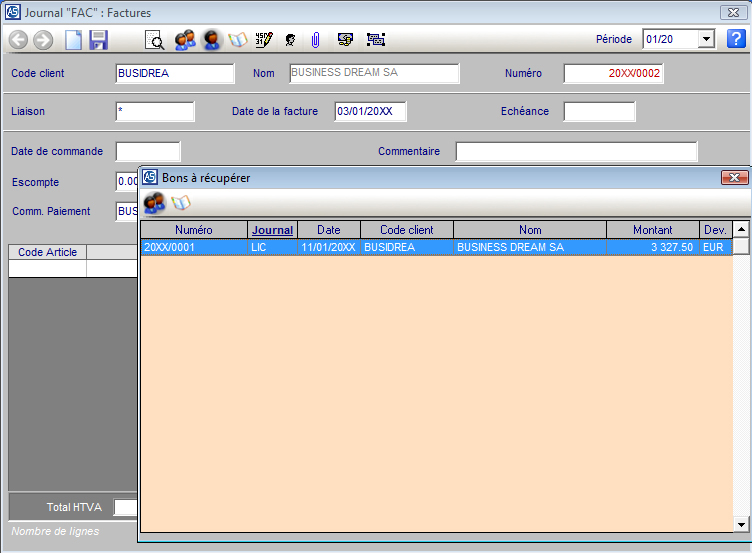This screenshot has width=752, height=553.
Task: Click the open book icon in main toolbar
Action: pos(238,40)
